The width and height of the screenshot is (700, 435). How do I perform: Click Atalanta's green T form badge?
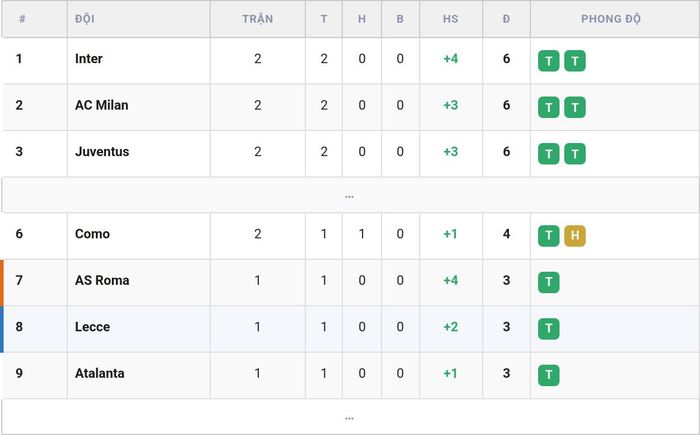548,375
